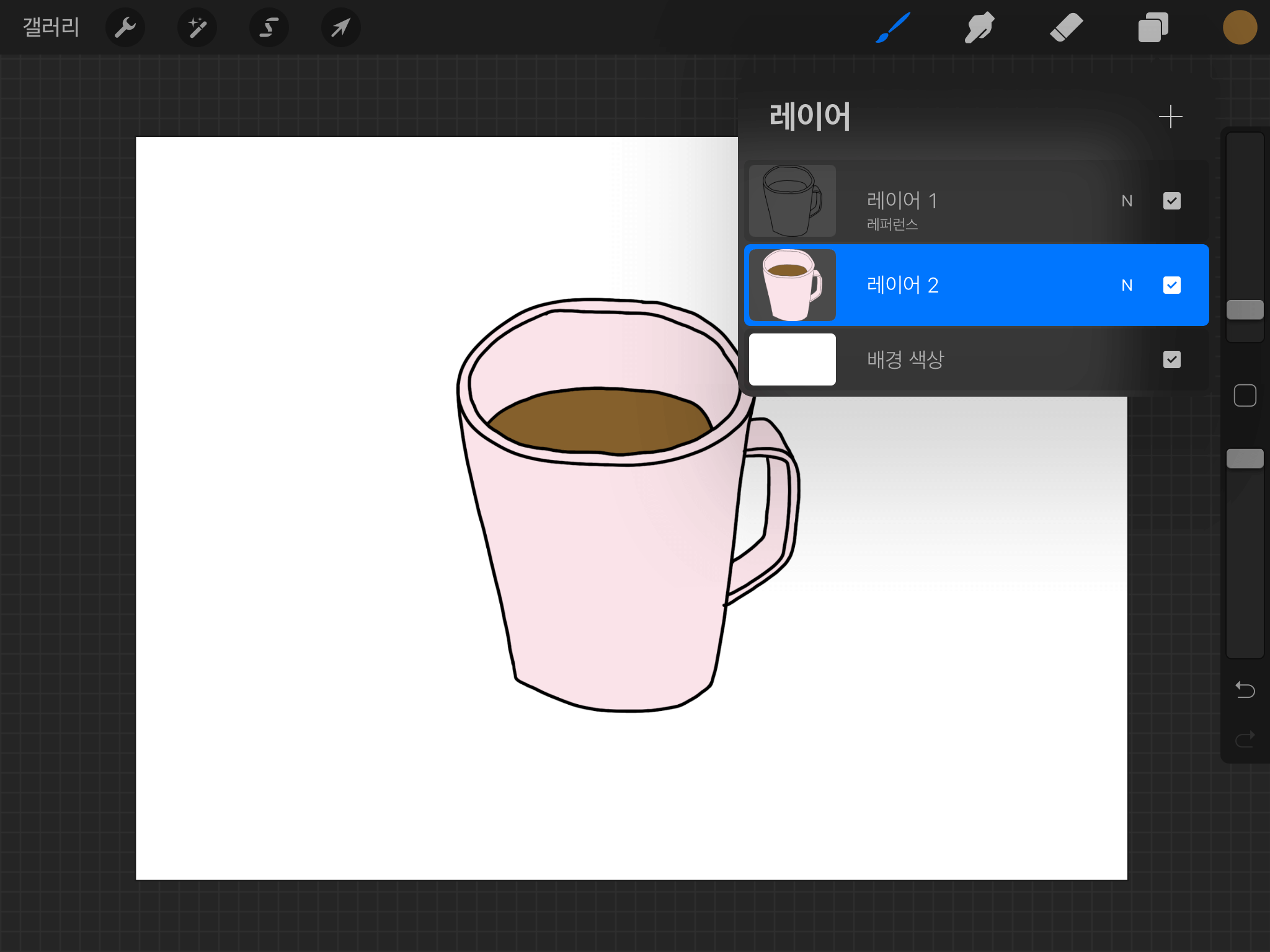Click the brush opacity slider handle
Image resolution: width=1270 pixels, height=952 pixels.
pyautogui.click(x=1245, y=459)
